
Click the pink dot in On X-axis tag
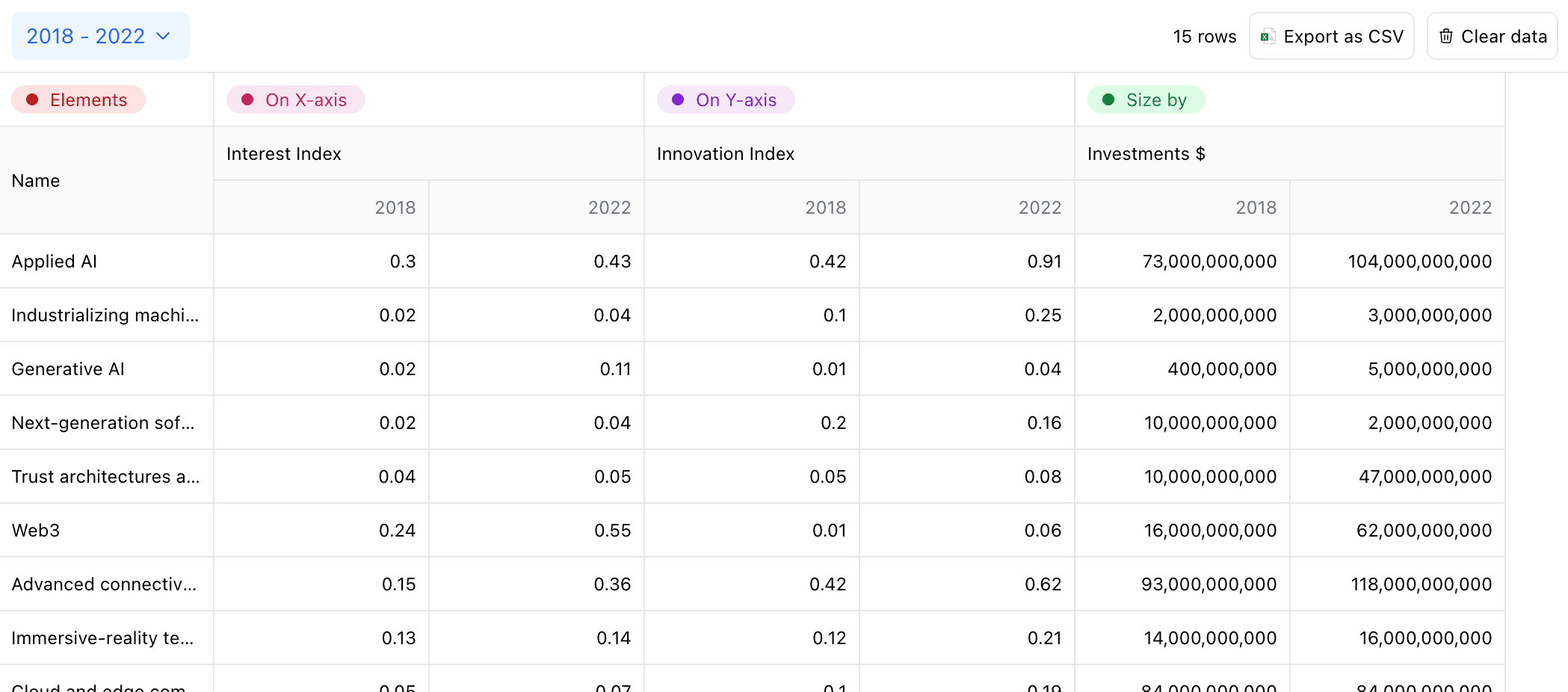(247, 100)
